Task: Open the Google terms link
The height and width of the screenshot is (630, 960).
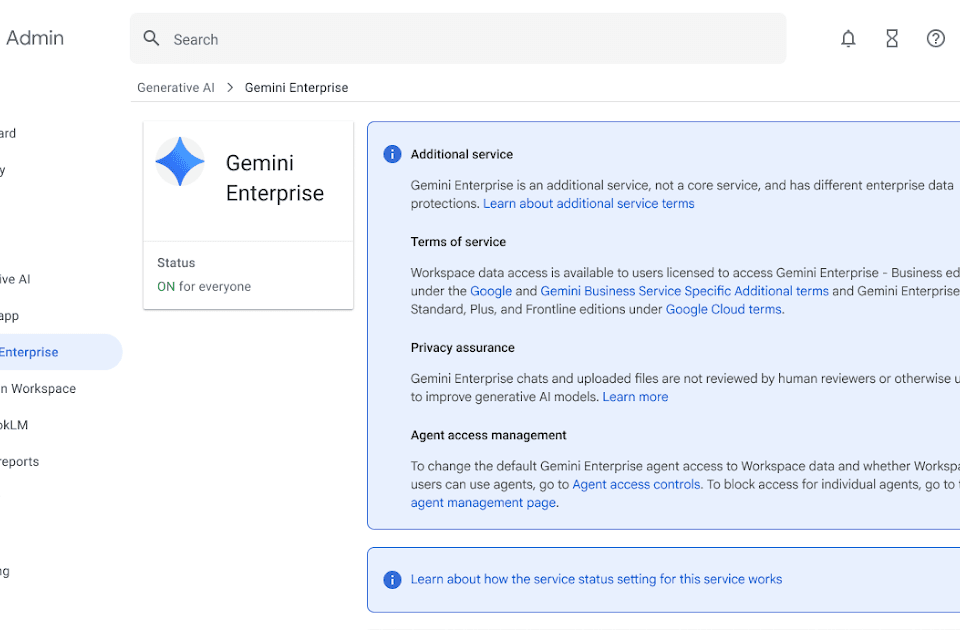Action: click(491, 291)
